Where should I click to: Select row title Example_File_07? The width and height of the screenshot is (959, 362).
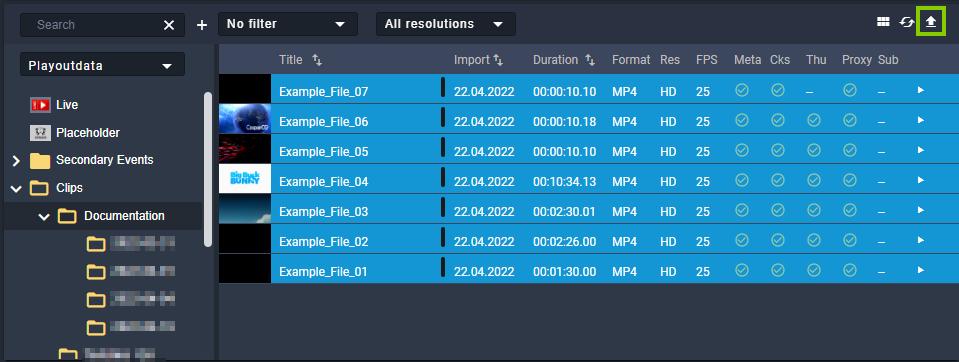(x=324, y=92)
